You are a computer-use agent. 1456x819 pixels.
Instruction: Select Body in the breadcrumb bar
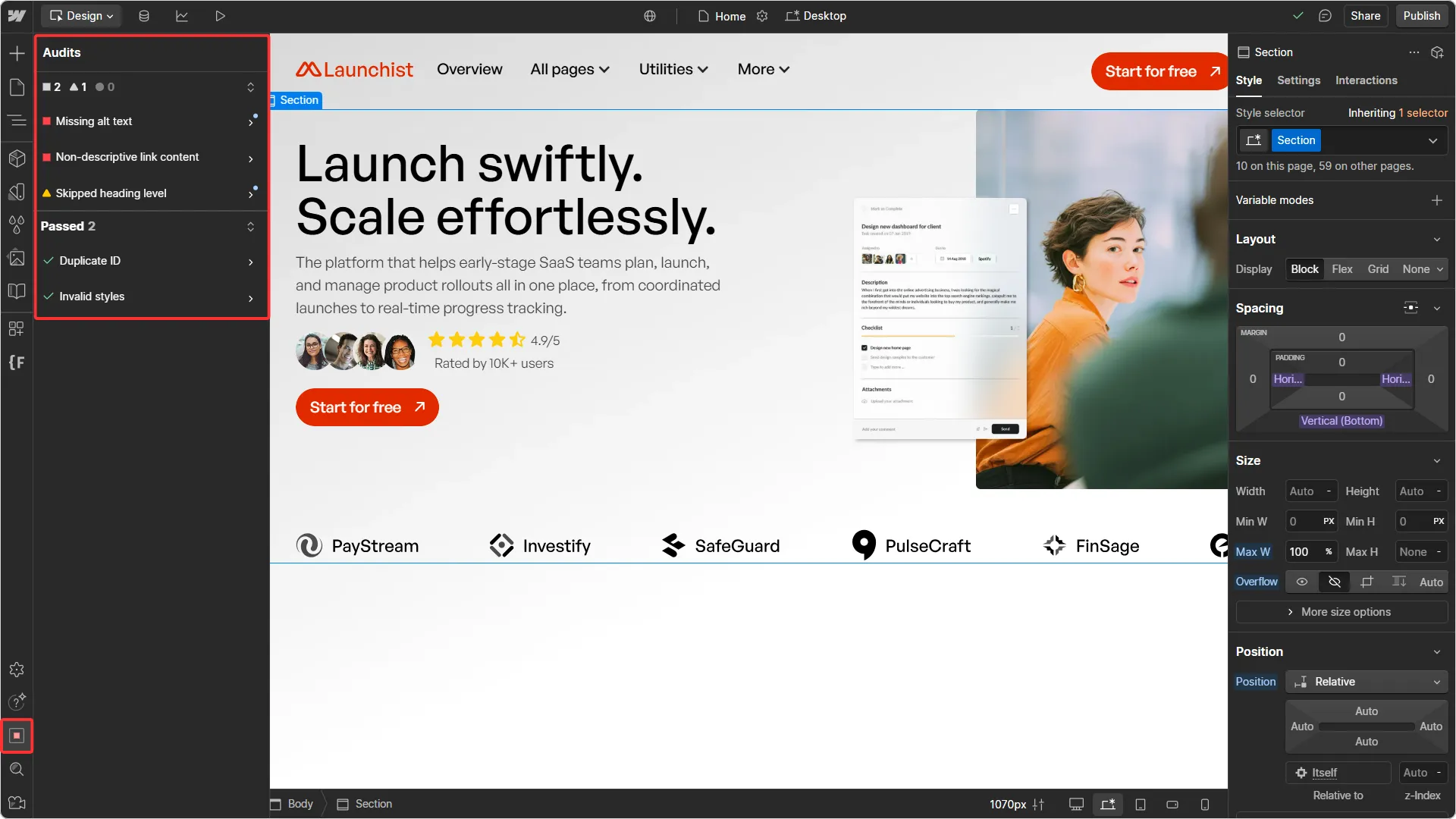click(x=293, y=805)
